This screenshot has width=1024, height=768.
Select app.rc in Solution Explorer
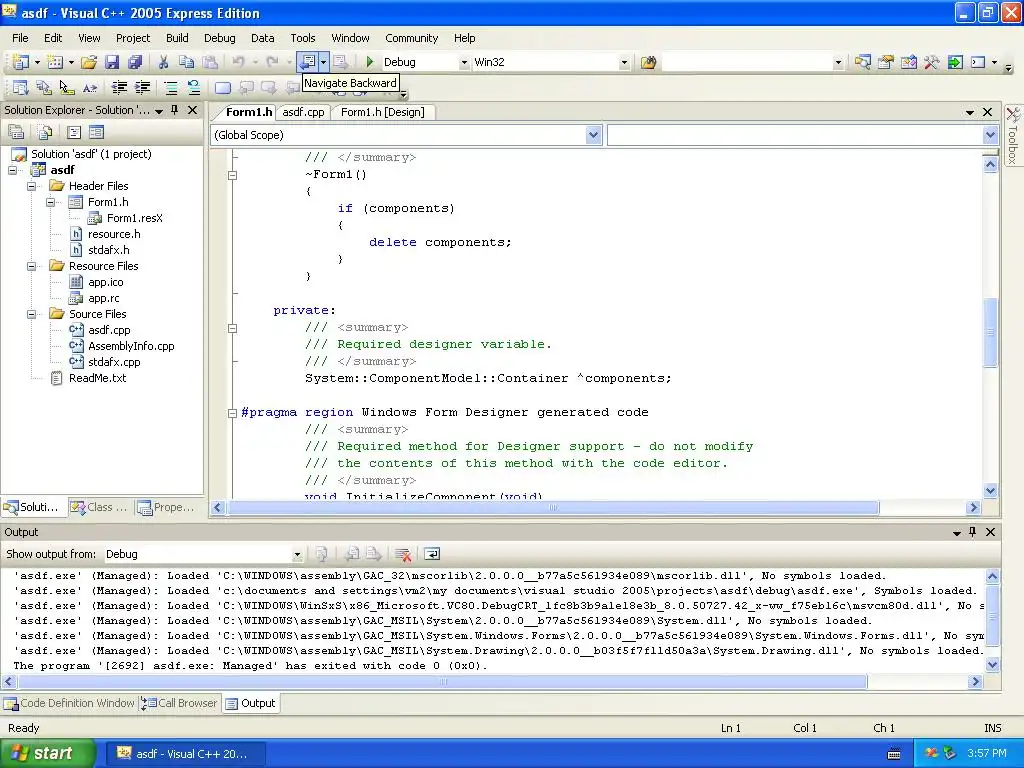tap(104, 298)
